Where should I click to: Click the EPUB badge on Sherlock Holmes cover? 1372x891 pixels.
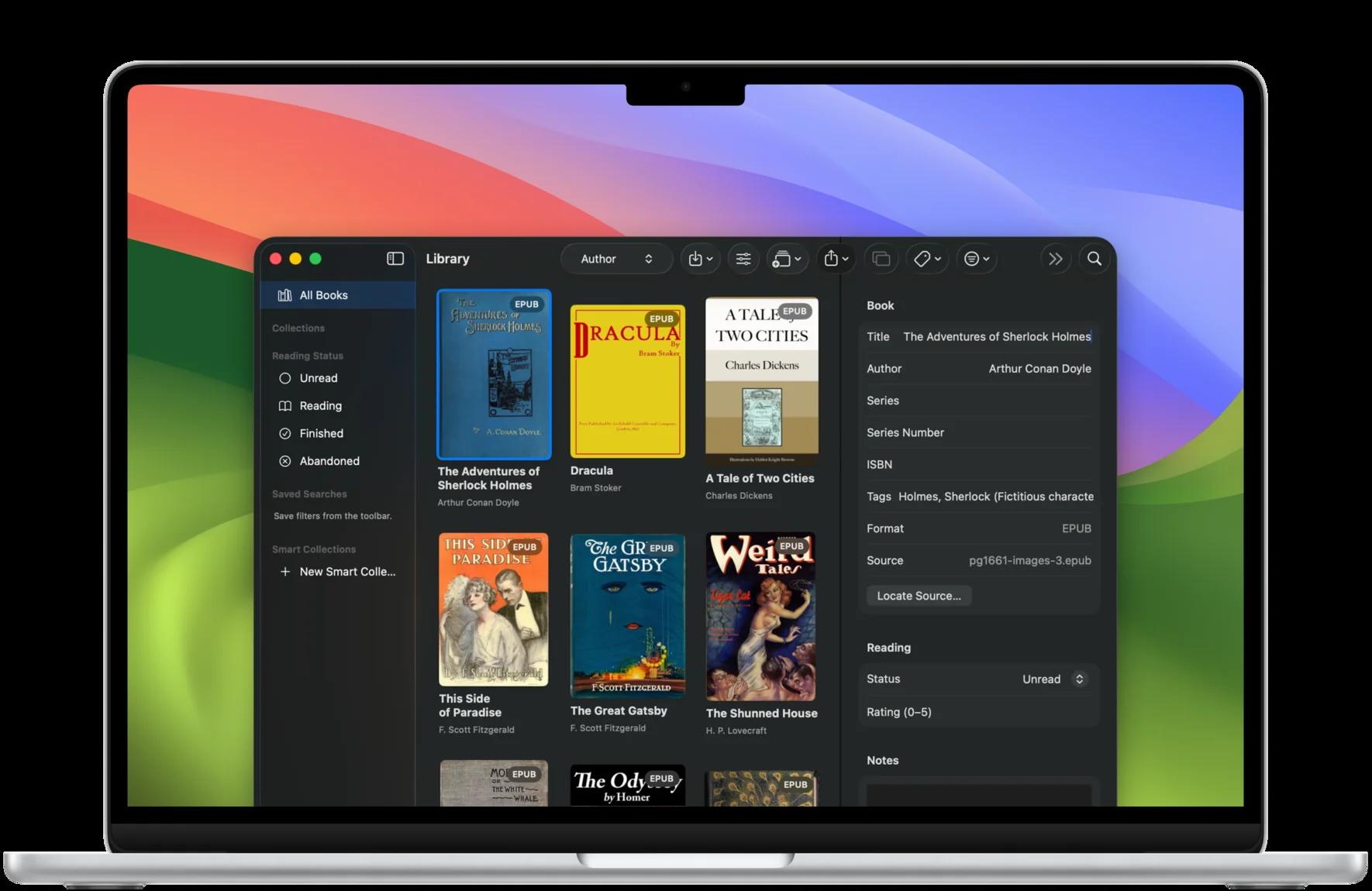[x=526, y=304]
